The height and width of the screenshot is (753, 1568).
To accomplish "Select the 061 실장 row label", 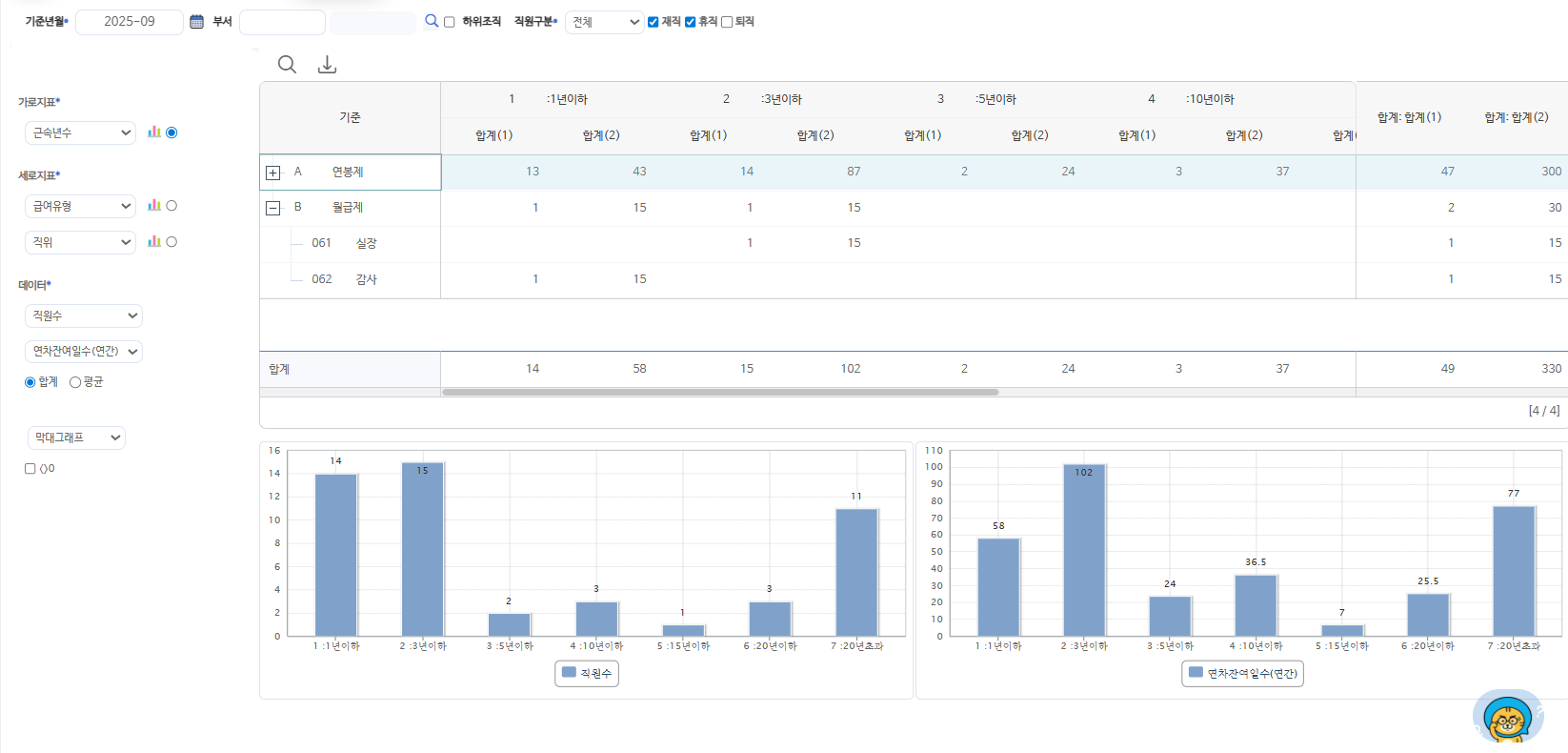I will tap(344, 243).
